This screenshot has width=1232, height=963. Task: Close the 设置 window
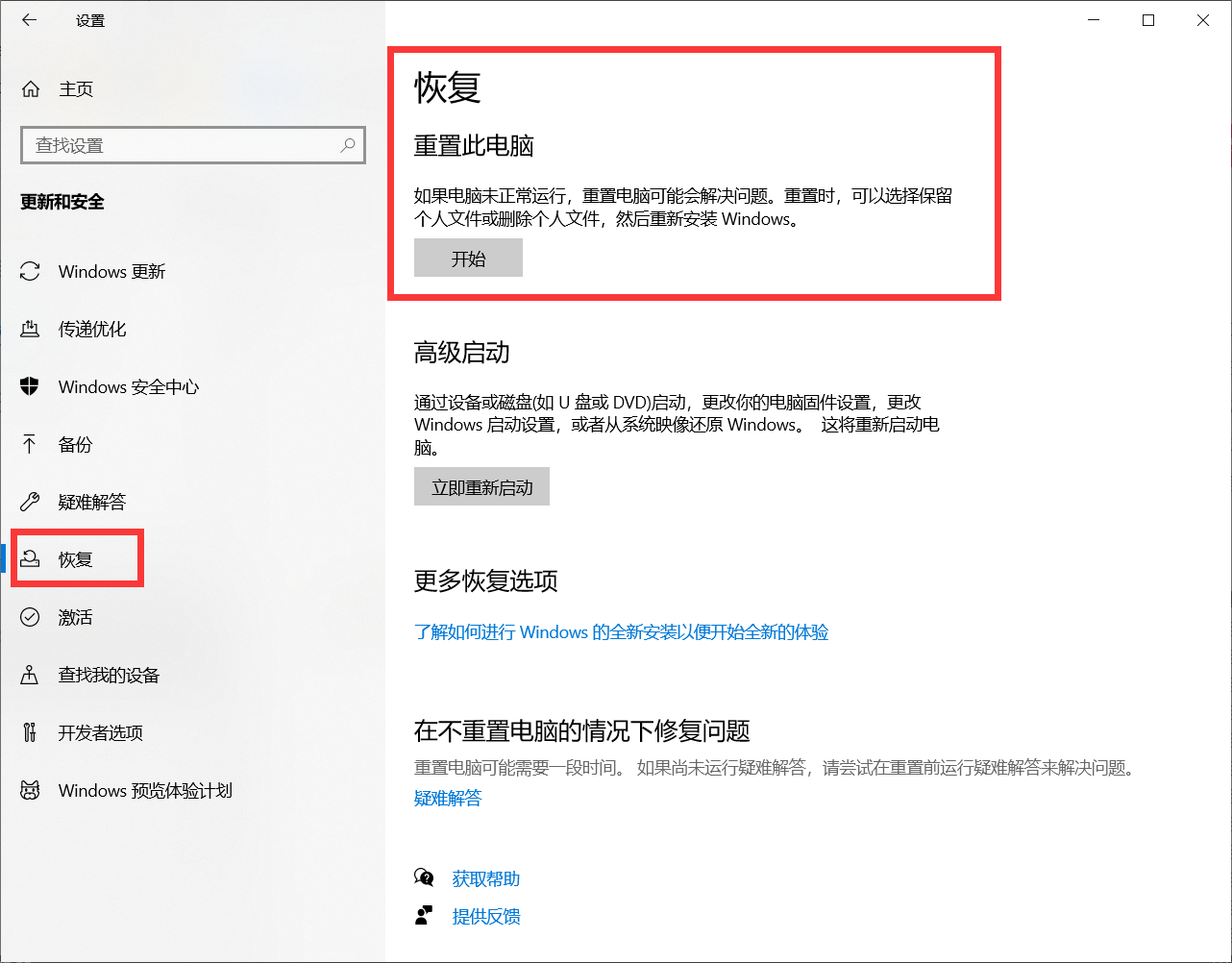click(x=1203, y=20)
